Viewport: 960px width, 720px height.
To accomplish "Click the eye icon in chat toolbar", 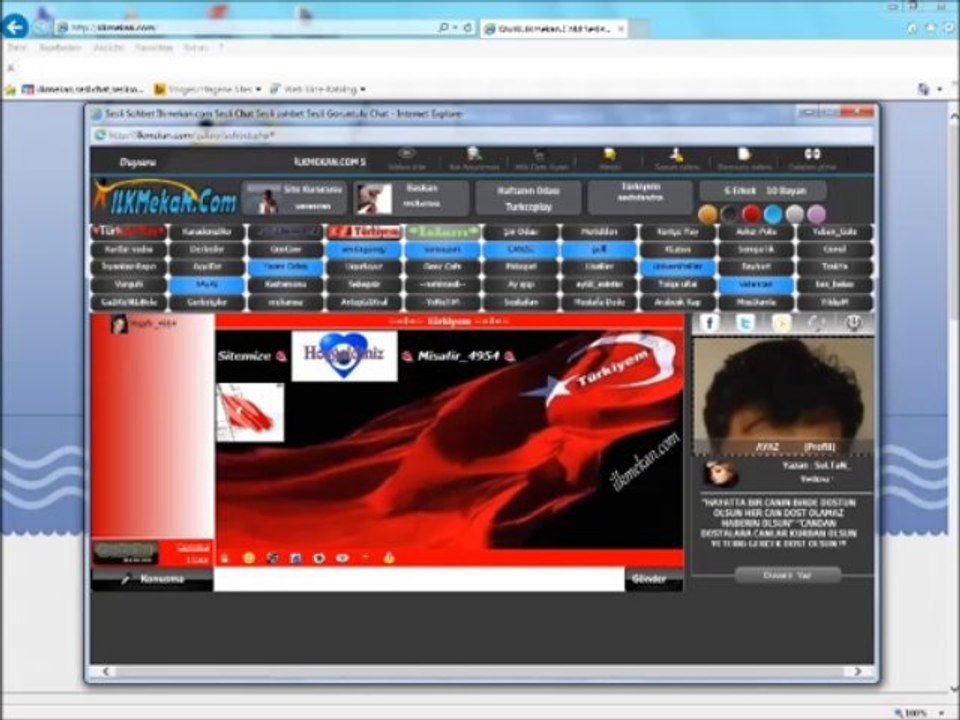I will (342, 558).
